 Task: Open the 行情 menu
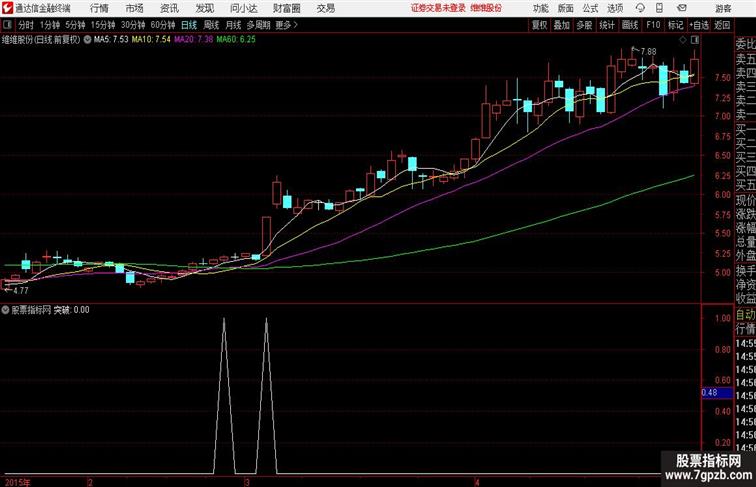pyautogui.click(x=99, y=8)
